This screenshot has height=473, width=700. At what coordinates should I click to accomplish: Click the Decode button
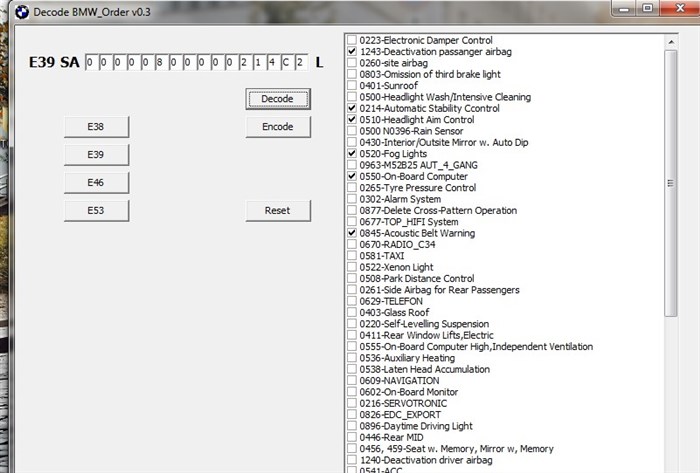point(278,99)
